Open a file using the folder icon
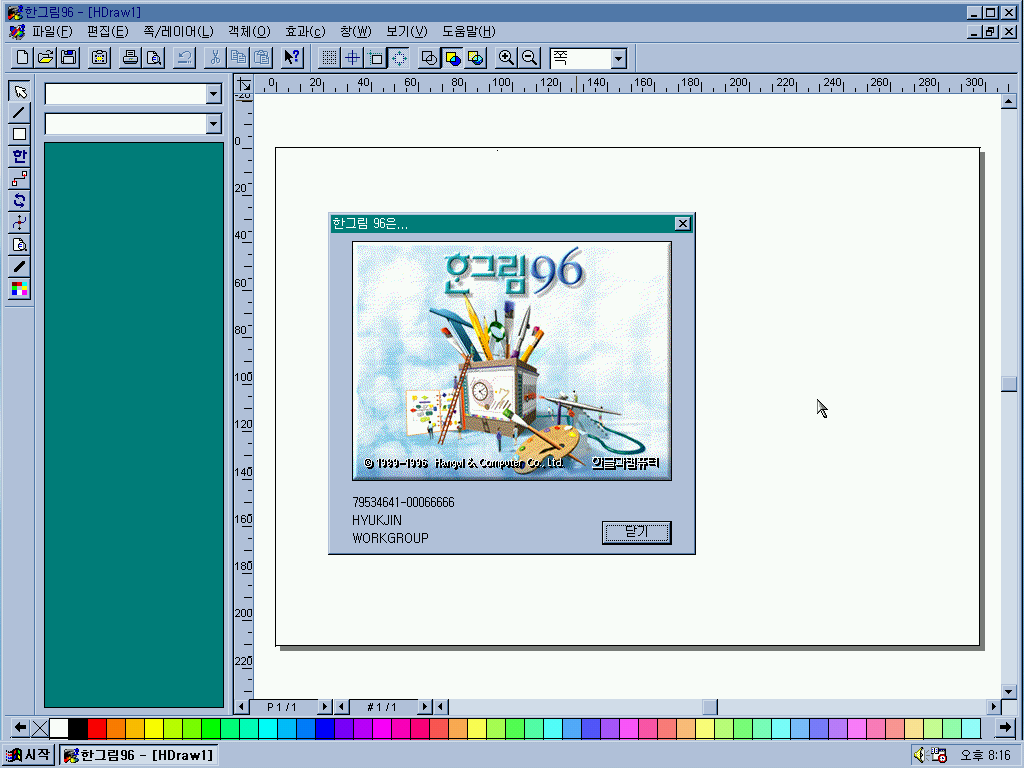 pos(46,58)
